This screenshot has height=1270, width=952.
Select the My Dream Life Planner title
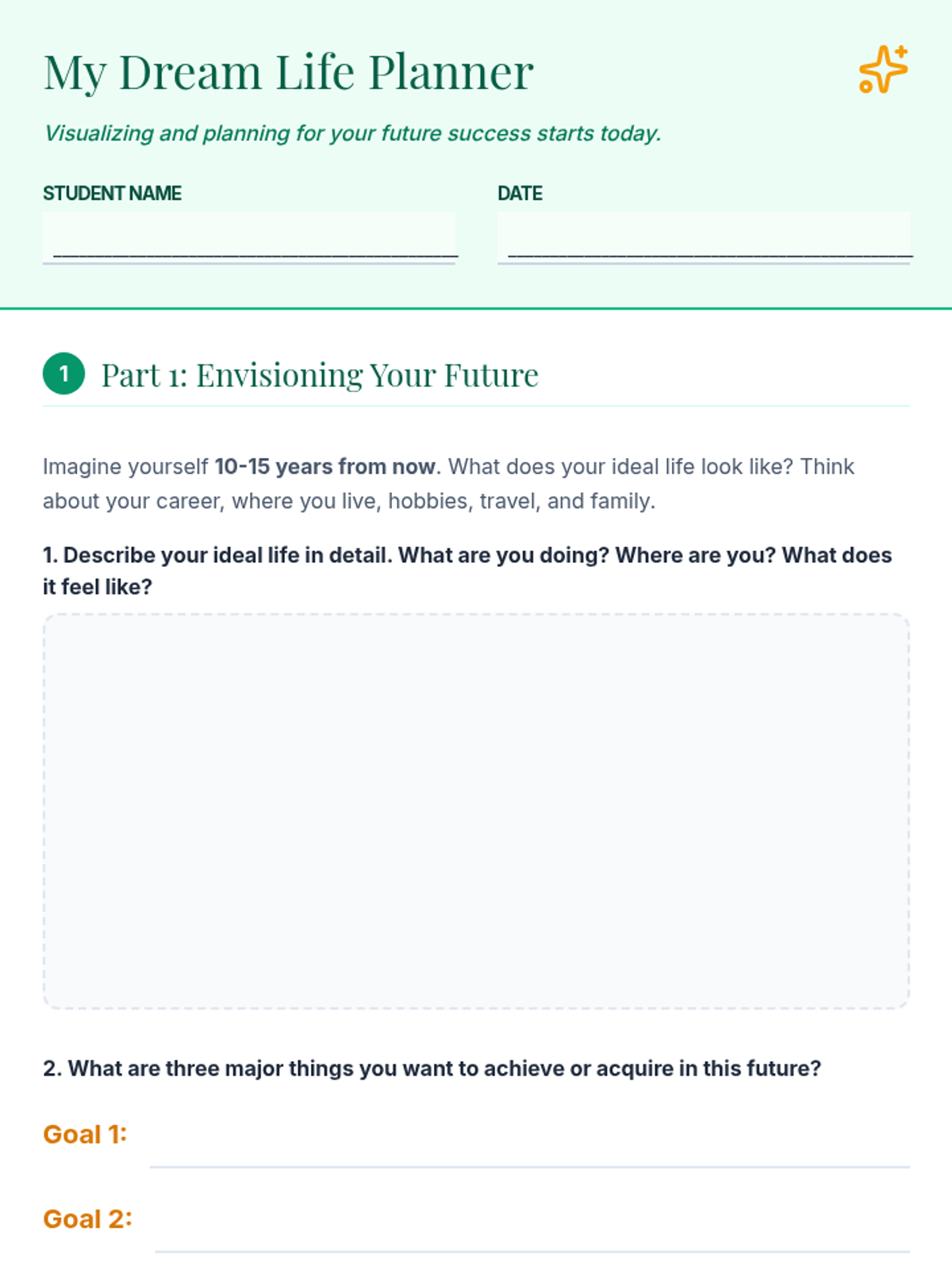click(x=289, y=72)
